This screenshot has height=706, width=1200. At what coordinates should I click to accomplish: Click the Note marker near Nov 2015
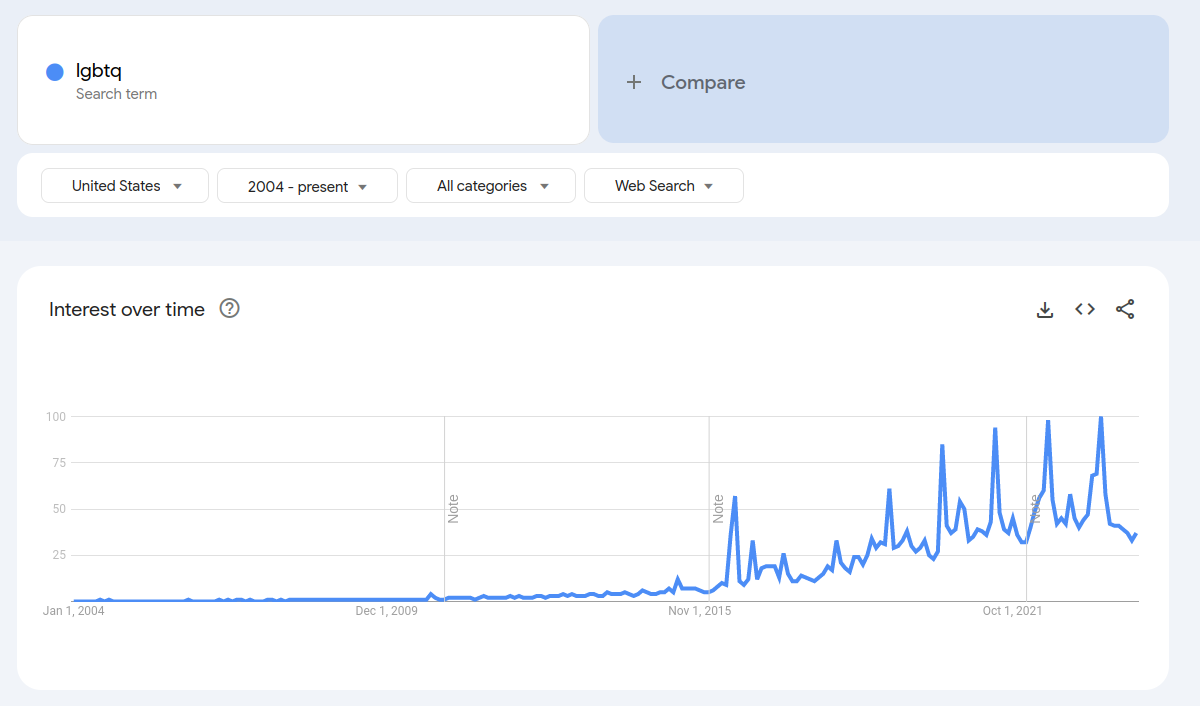(x=718, y=508)
